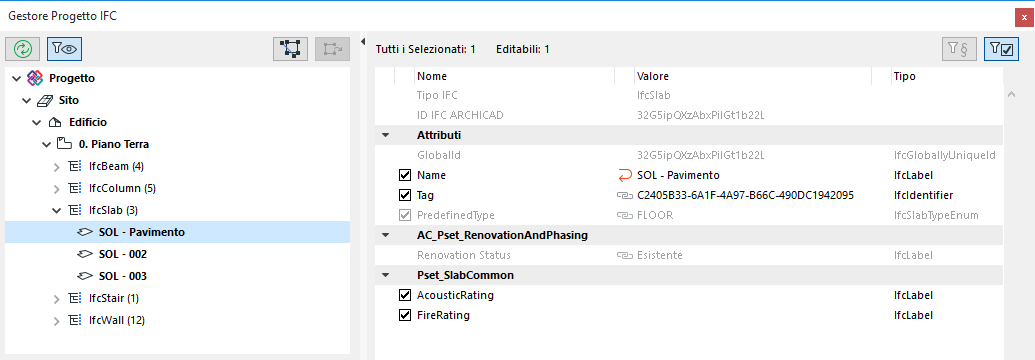Uncheck the AcousticRating checkbox
The width and height of the screenshot is (1035, 360).
point(405,295)
